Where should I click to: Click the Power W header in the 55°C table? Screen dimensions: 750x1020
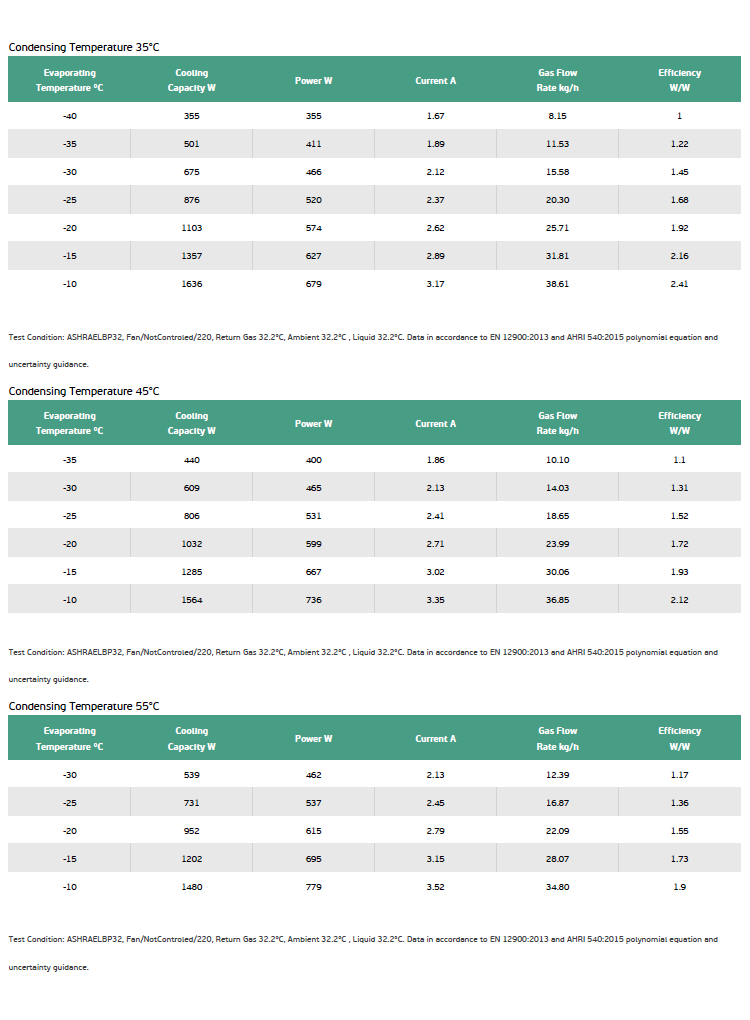point(314,738)
